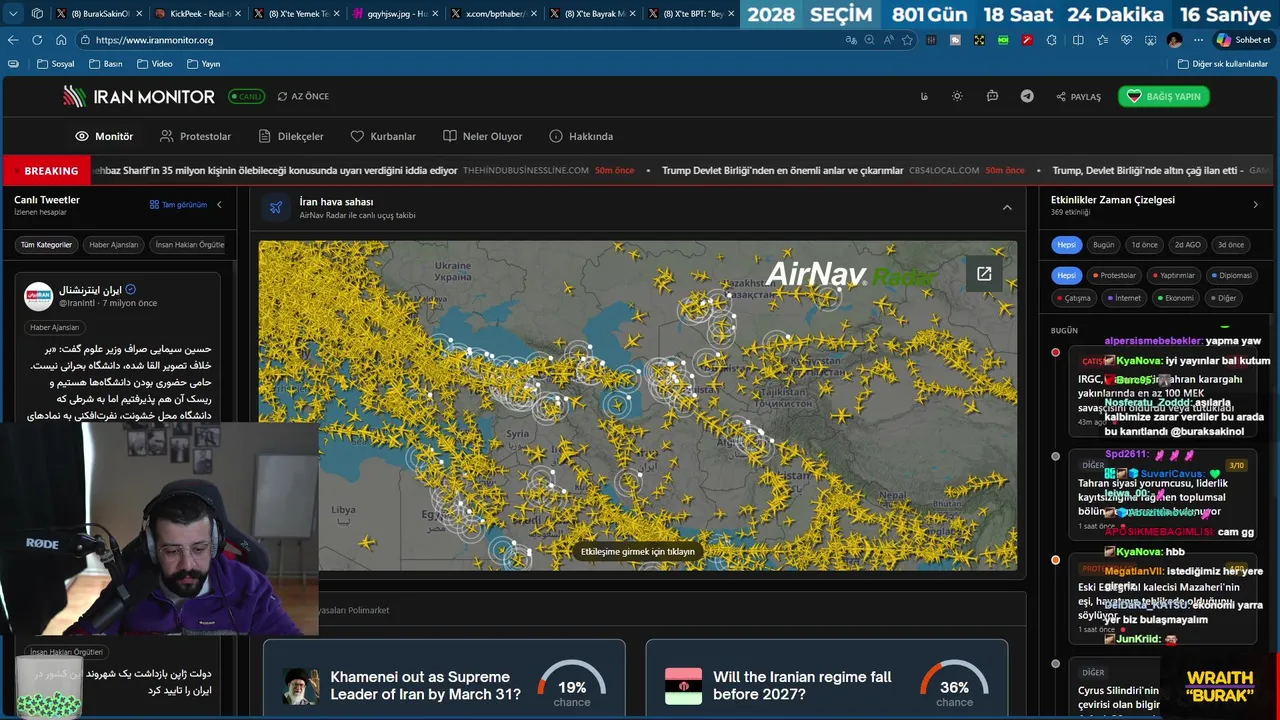Filter events by Diğer category
Viewport: 1280px width, 720px height.
point(1224,298)
